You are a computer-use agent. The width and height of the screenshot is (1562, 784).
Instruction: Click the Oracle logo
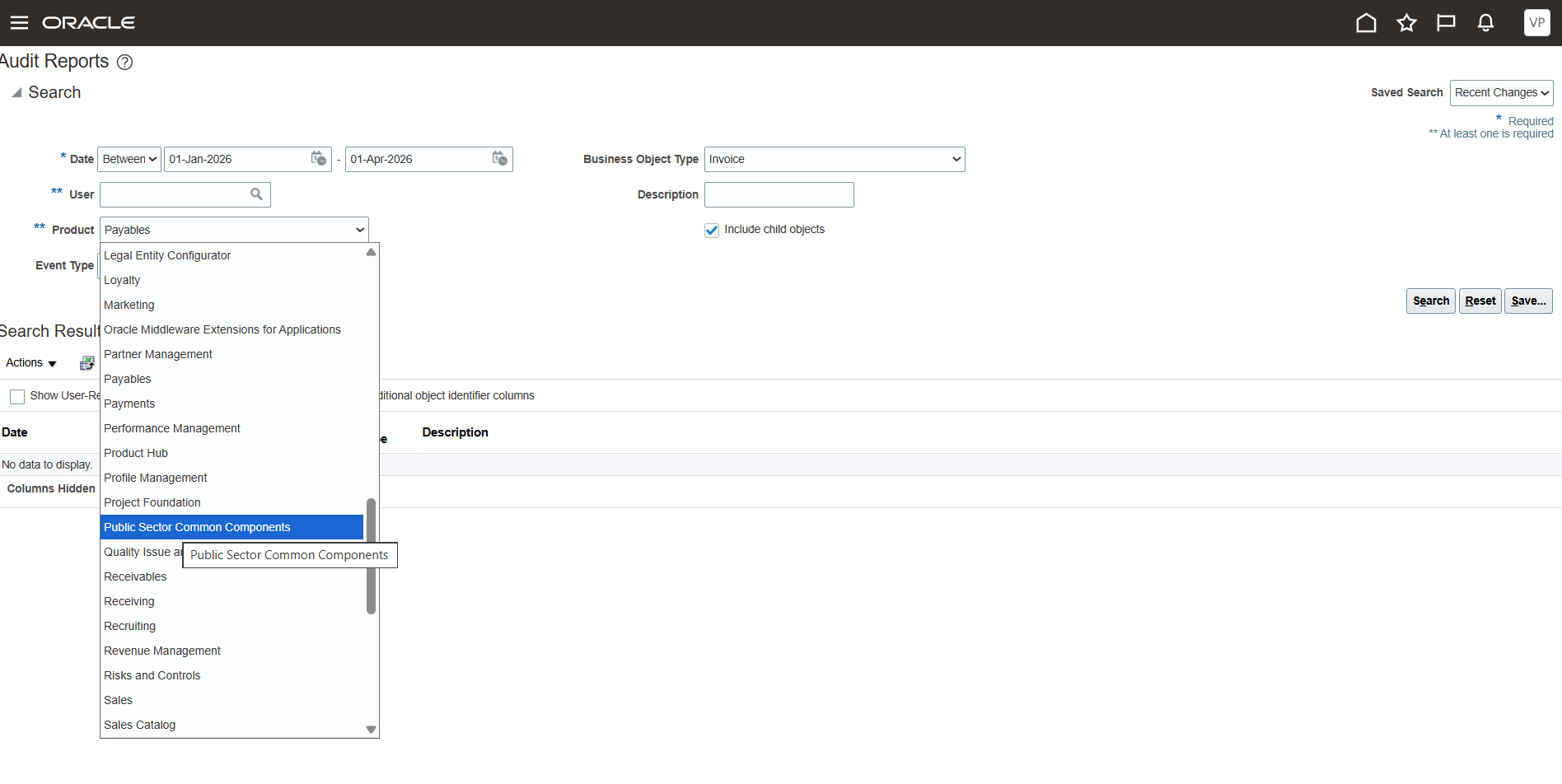[88, 22]
